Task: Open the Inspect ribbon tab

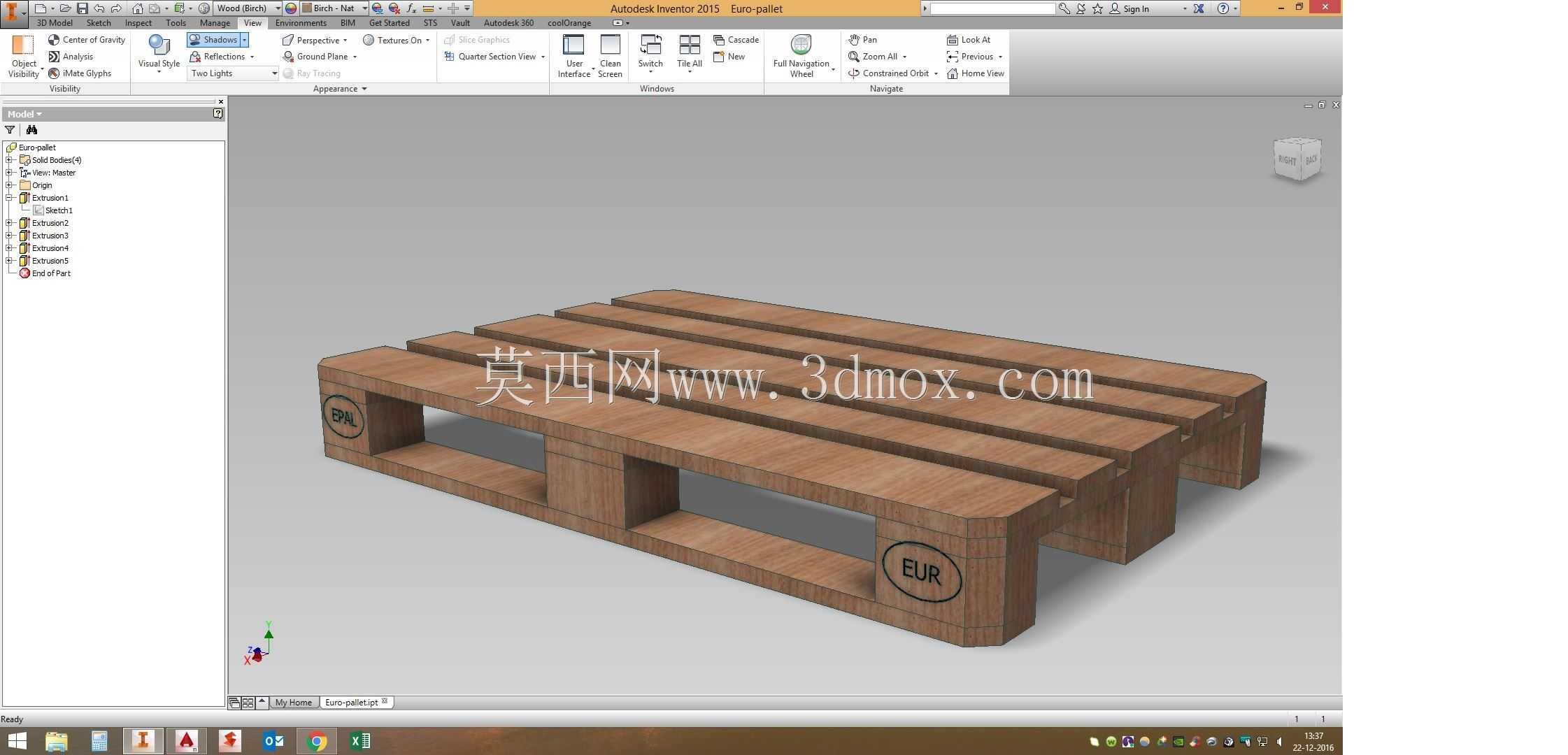Action: click(x=138, y=23)
